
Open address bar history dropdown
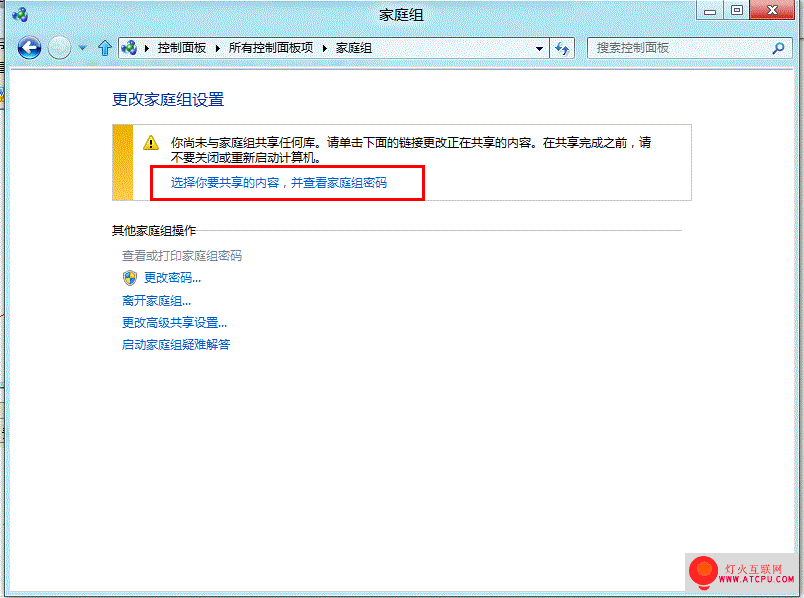539,49
